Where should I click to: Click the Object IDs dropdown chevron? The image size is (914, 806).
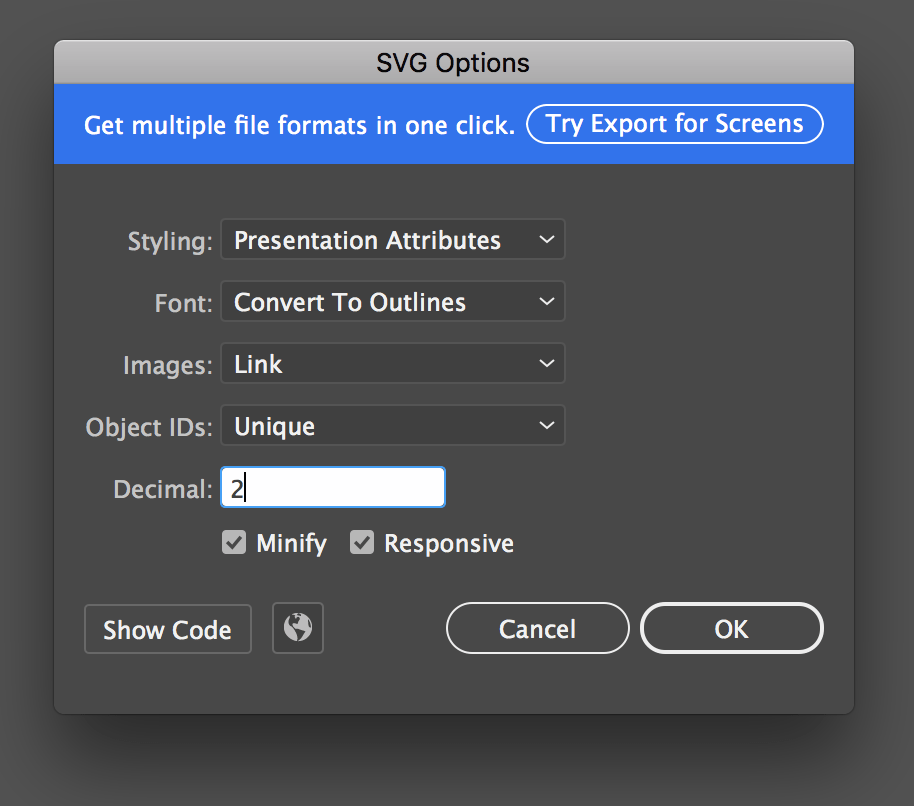tap(546, 425)
